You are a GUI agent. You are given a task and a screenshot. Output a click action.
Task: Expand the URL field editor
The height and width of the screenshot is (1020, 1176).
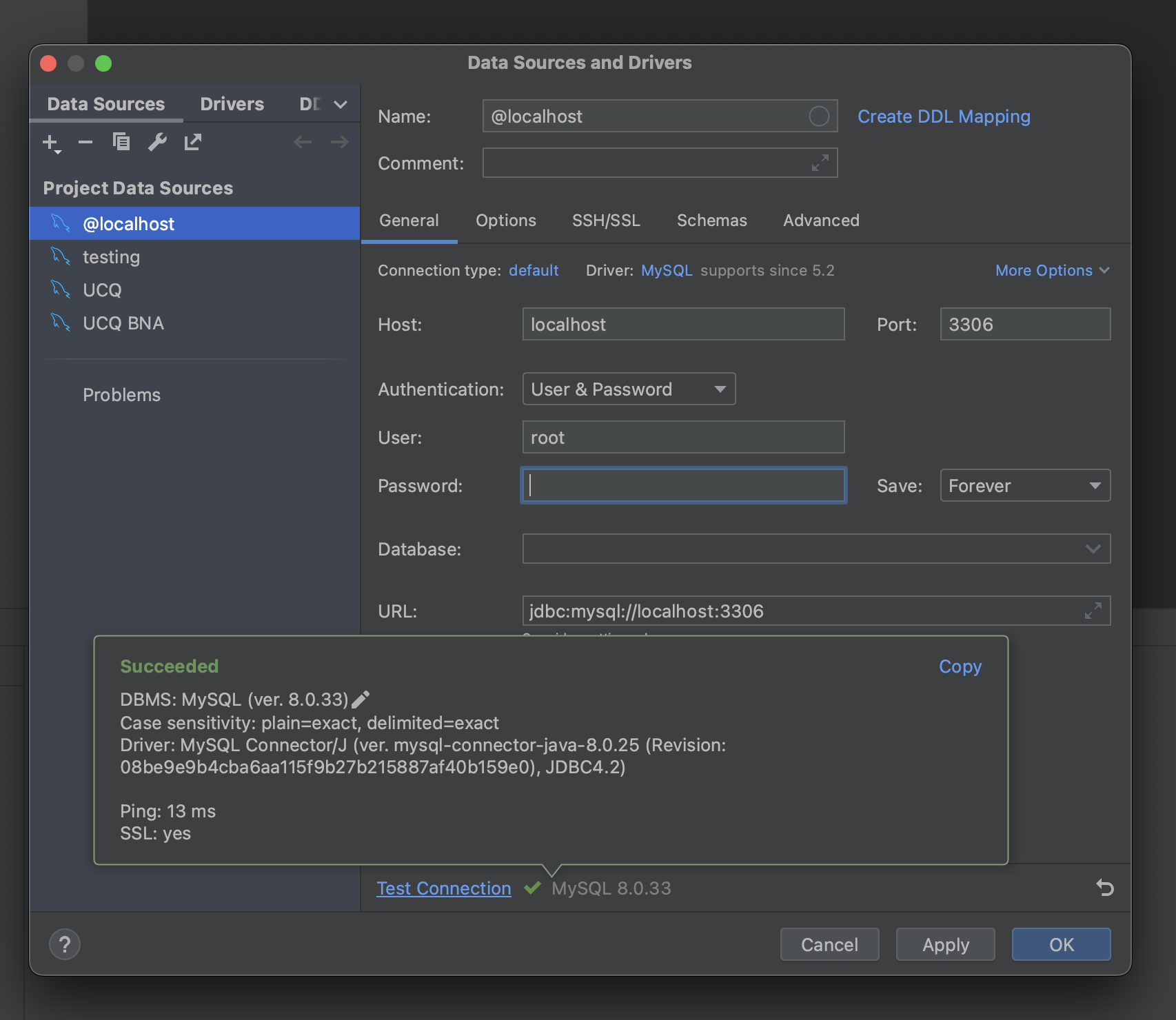(1093, 611)
